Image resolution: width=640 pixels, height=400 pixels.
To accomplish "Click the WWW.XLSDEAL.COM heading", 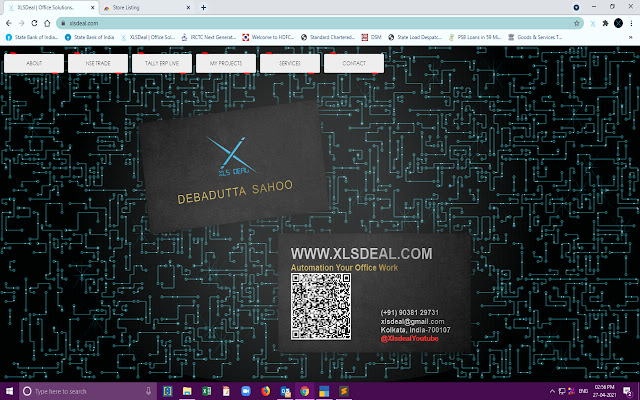I will [x=361, y=253].
